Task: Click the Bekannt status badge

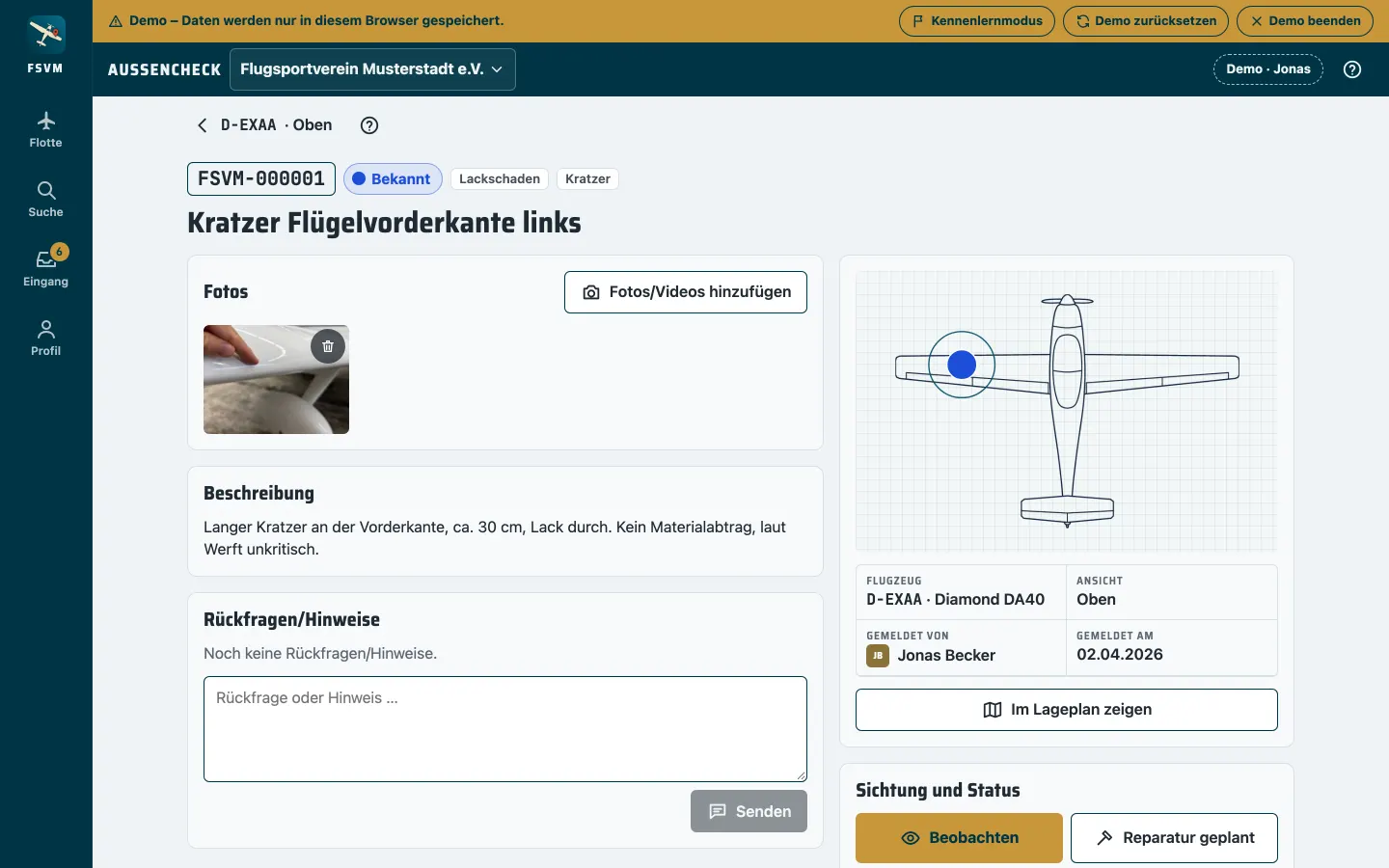Action: (x=393, y=179)
